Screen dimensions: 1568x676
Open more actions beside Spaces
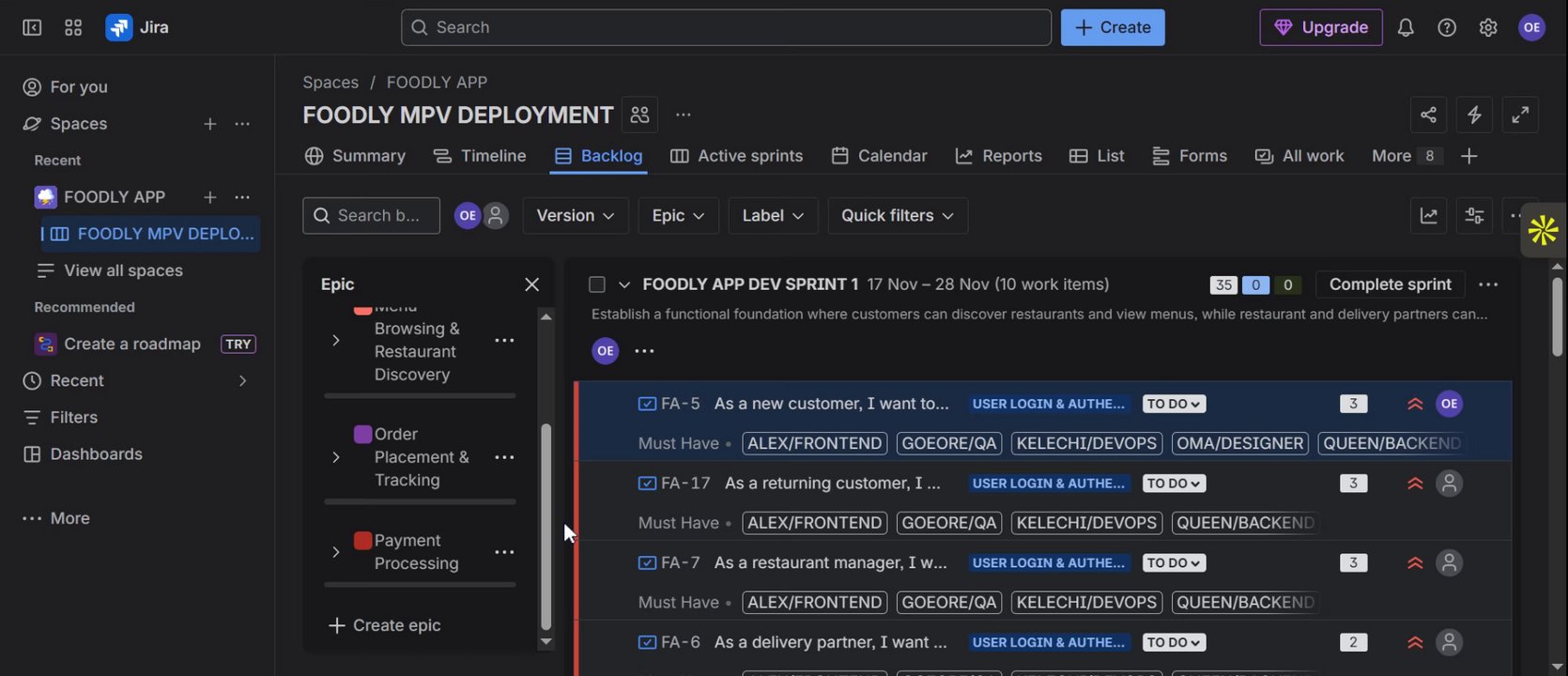[242, 124]
